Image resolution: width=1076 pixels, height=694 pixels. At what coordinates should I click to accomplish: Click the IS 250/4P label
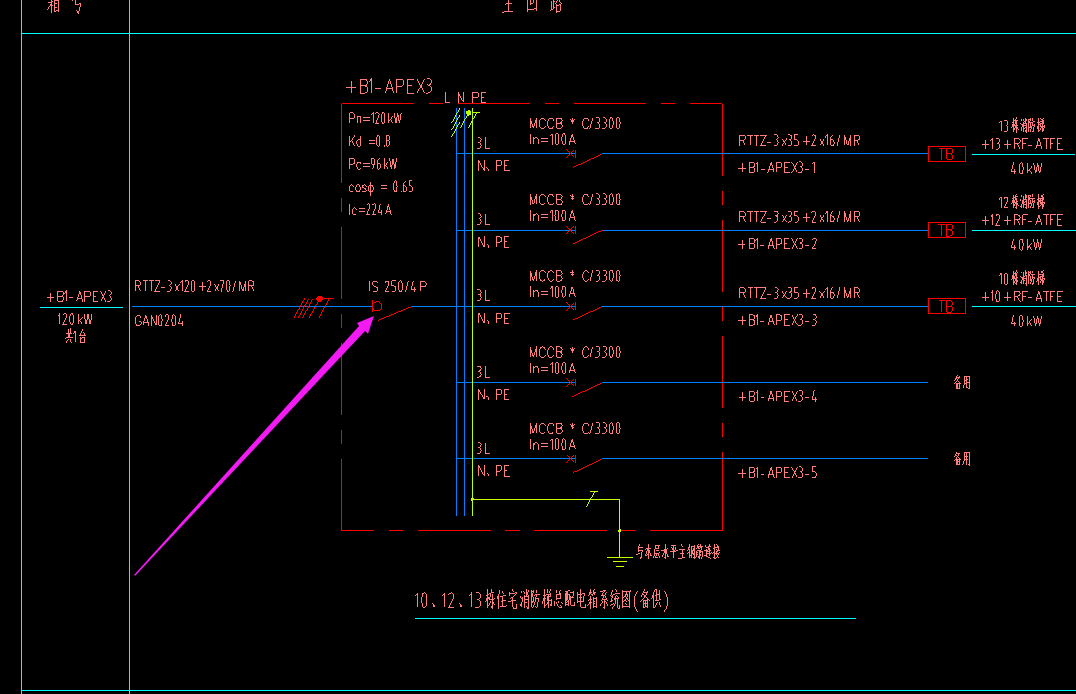[397, 286]
